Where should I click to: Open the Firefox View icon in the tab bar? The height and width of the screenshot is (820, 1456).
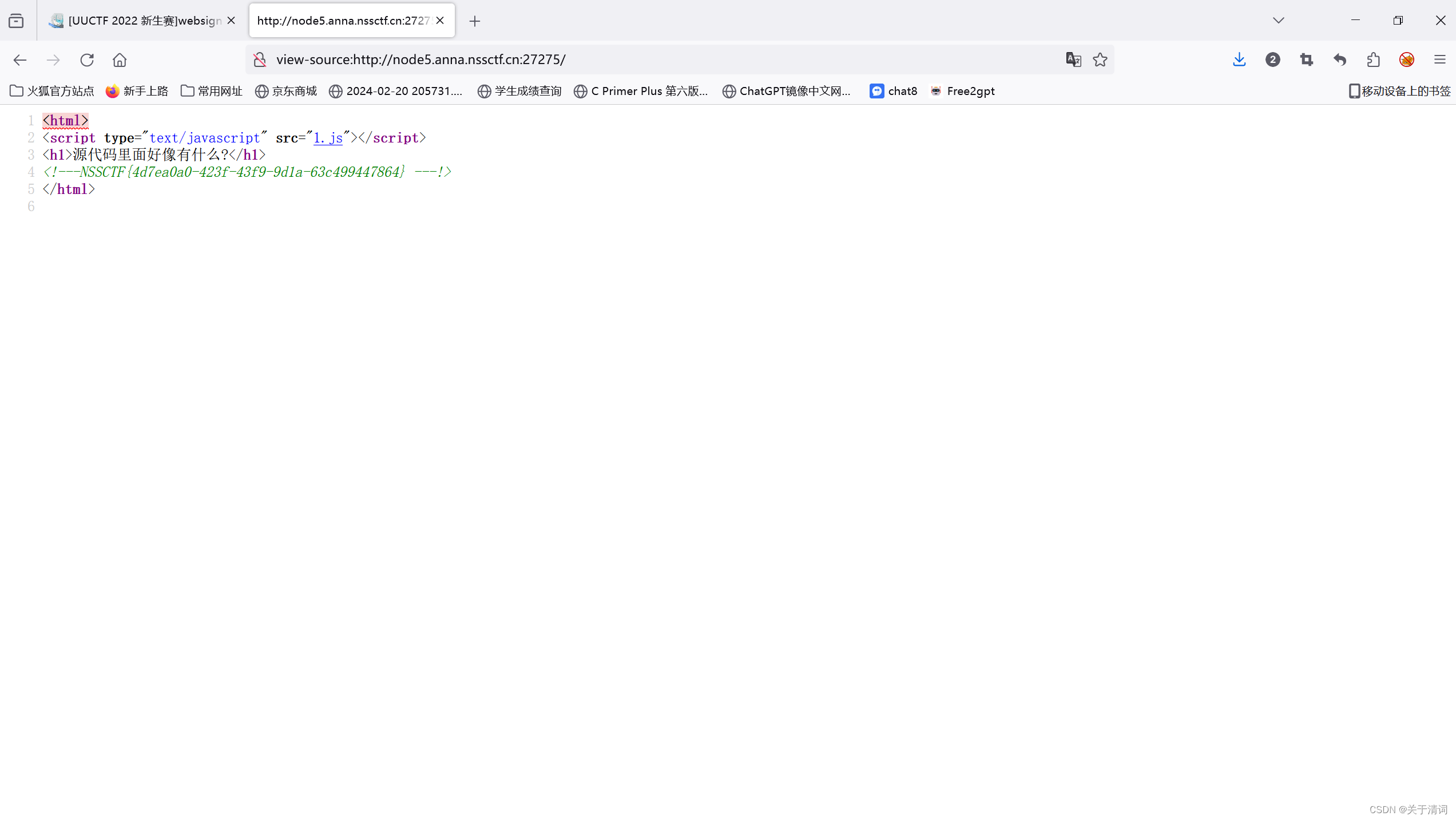tap(16, 21)
